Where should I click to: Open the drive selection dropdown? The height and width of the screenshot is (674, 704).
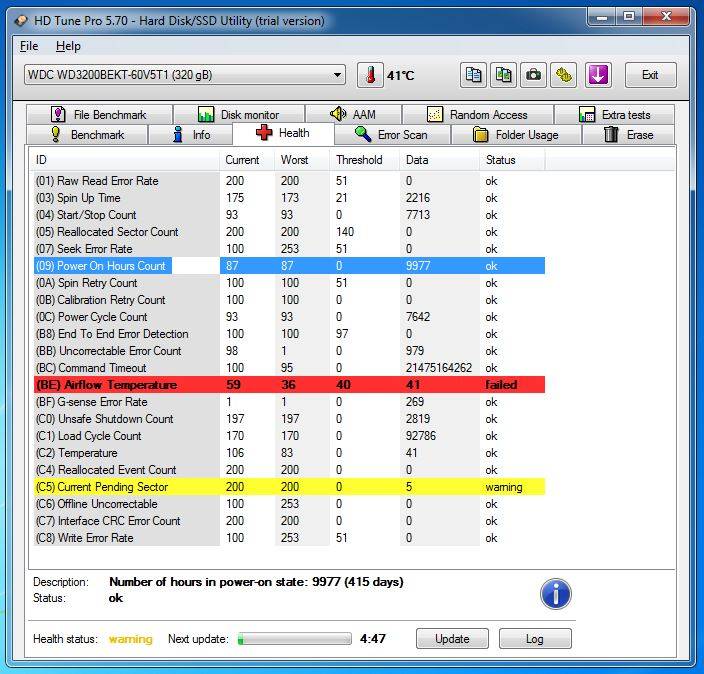[185, 75]
